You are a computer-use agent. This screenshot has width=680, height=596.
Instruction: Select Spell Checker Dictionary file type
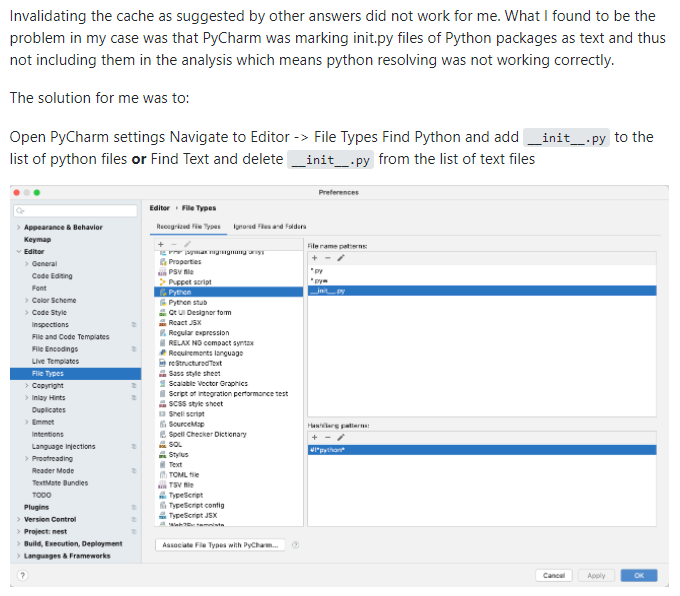pos(229,434)
